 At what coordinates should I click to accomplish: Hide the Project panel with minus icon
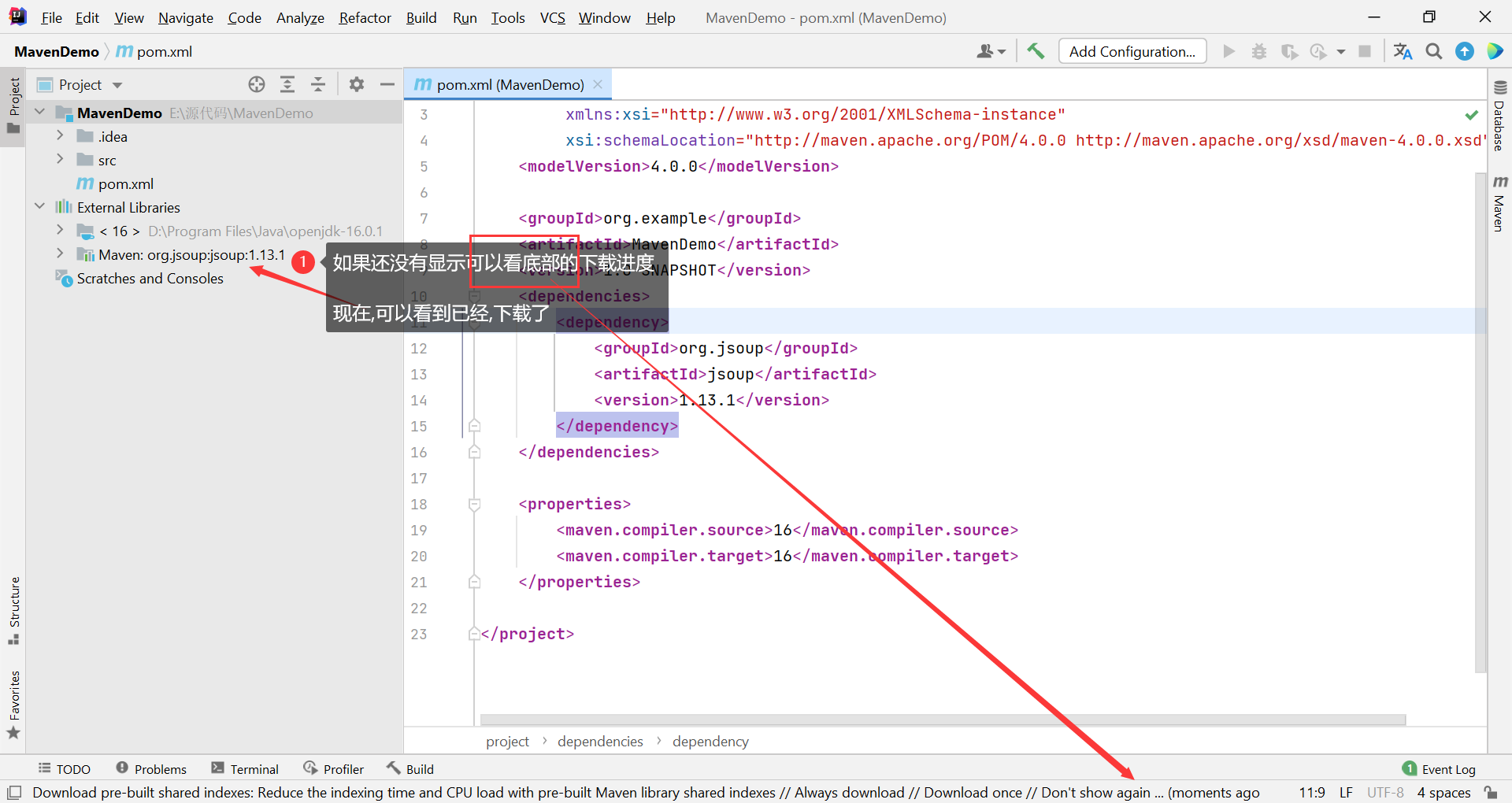(x=387, y=84)
